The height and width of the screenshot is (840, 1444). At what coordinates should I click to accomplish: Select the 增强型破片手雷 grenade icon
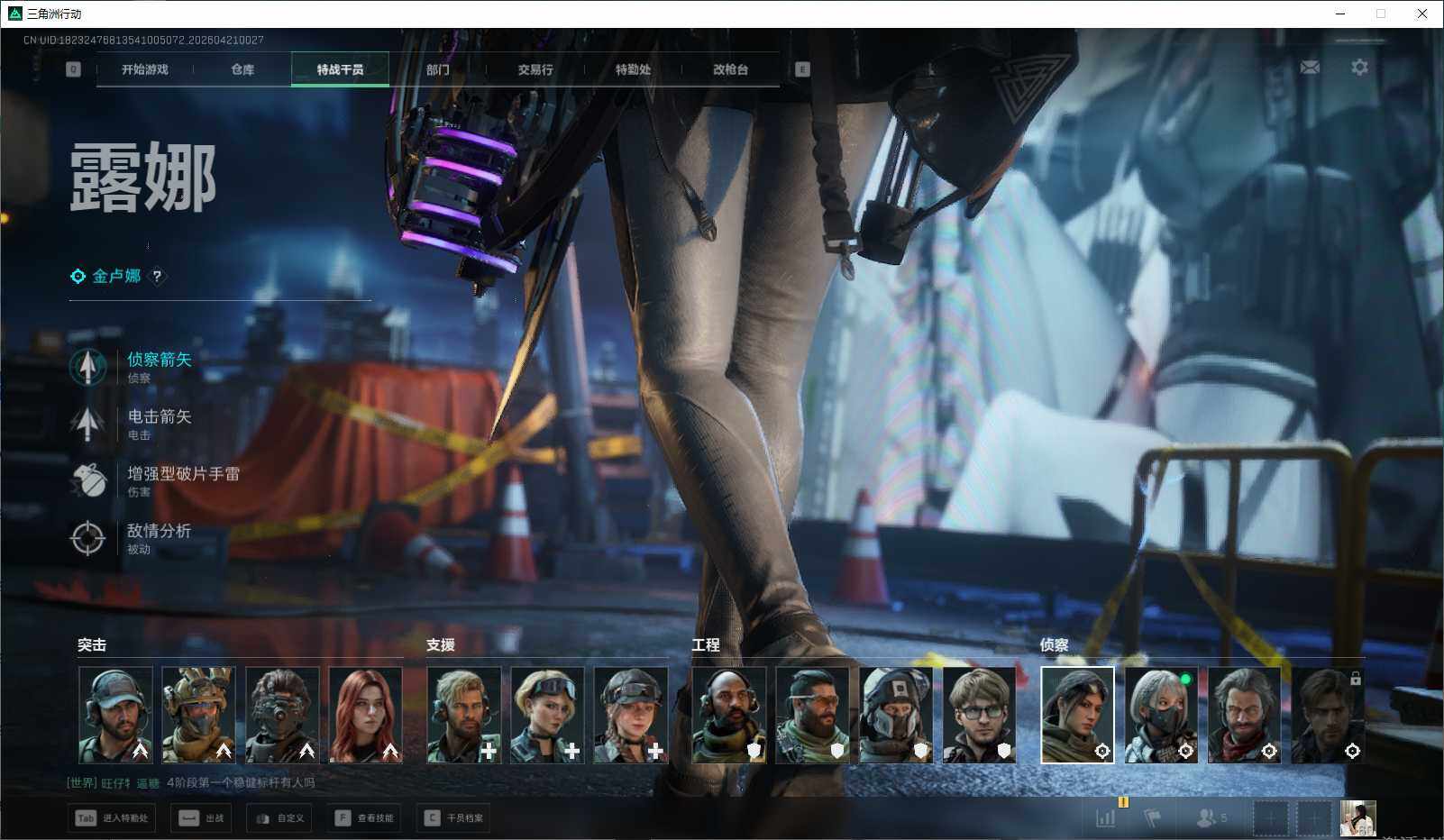[87, 480]
